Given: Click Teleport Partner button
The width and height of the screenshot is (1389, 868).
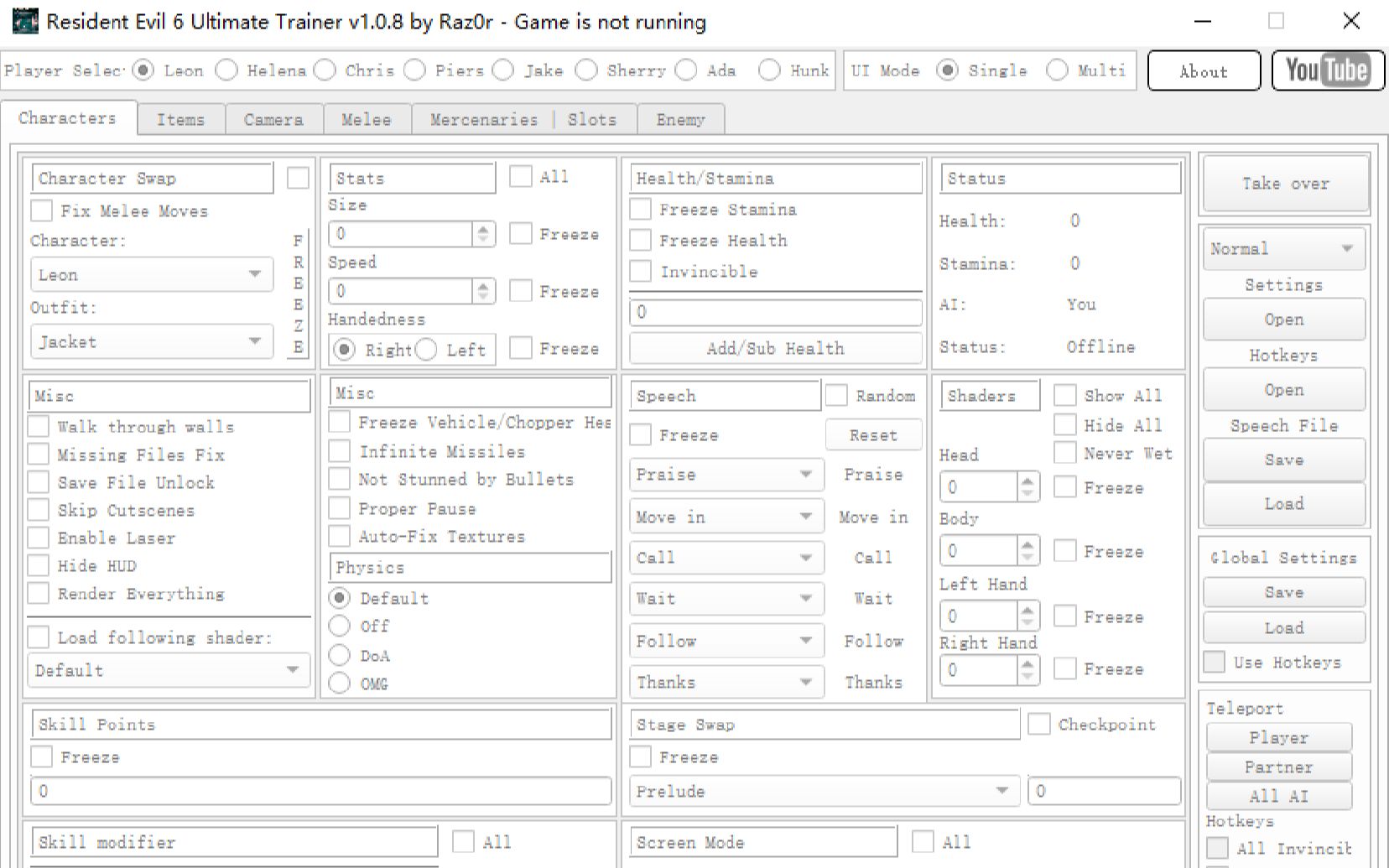Looking at the screenshot, I should (1278, 767).
